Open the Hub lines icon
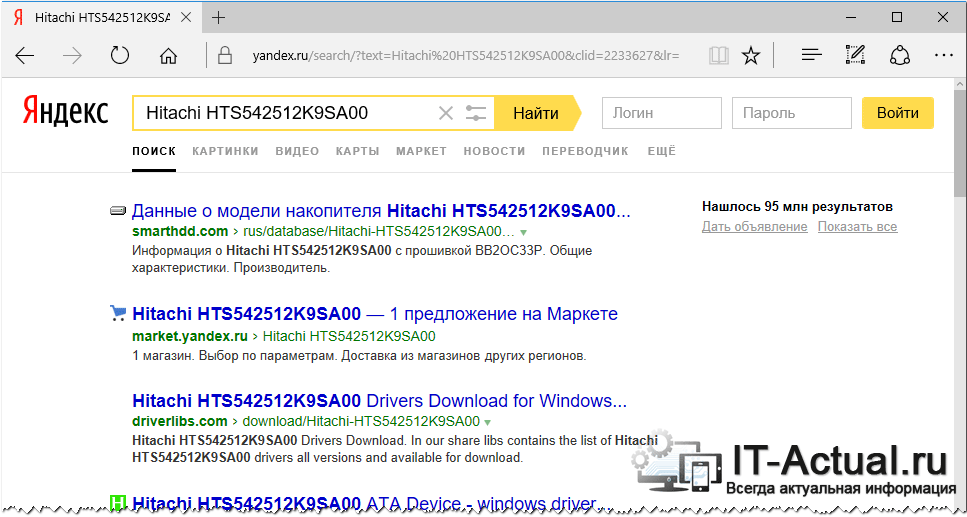The height and width of the screenshot is (517, 967). click(x=812, y=55)
